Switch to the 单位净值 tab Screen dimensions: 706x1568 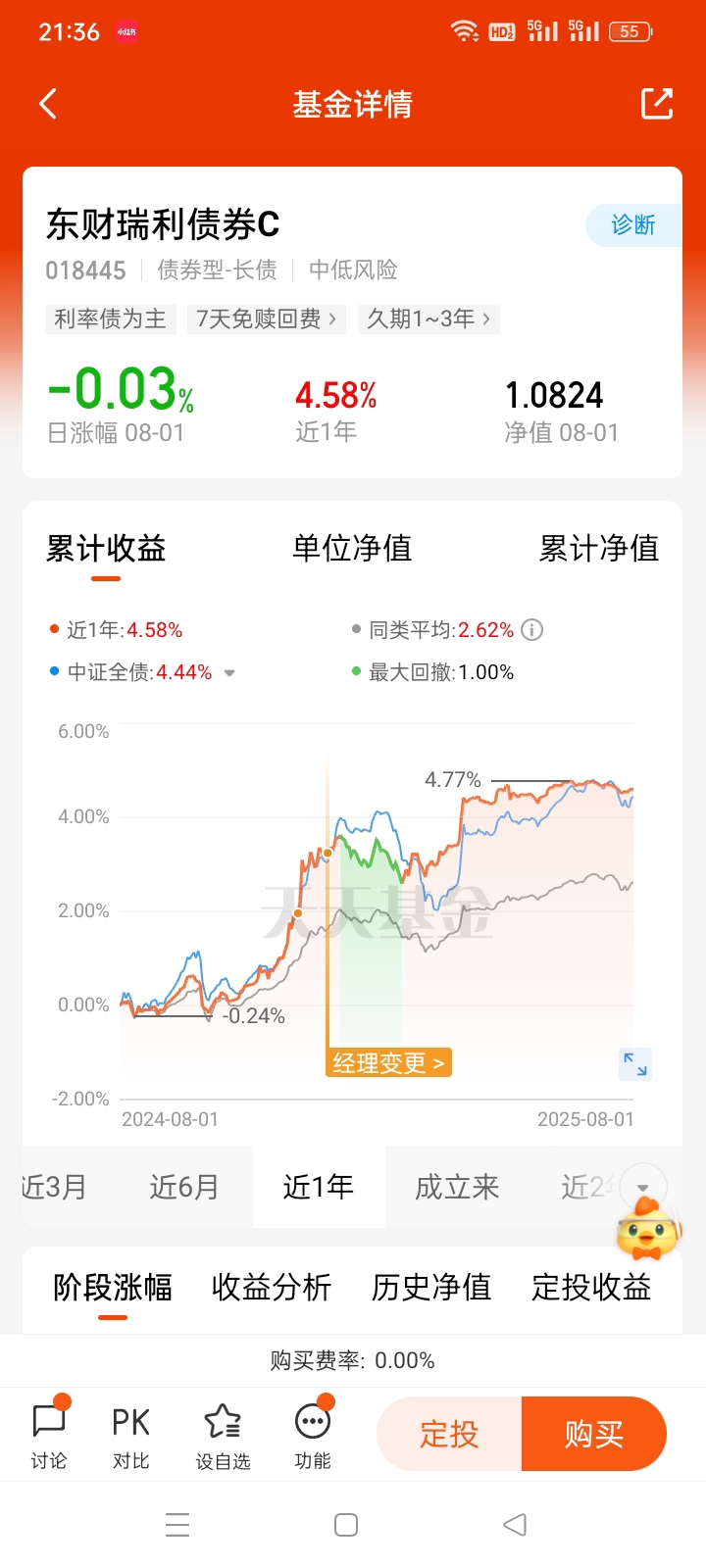coord(352,548)
